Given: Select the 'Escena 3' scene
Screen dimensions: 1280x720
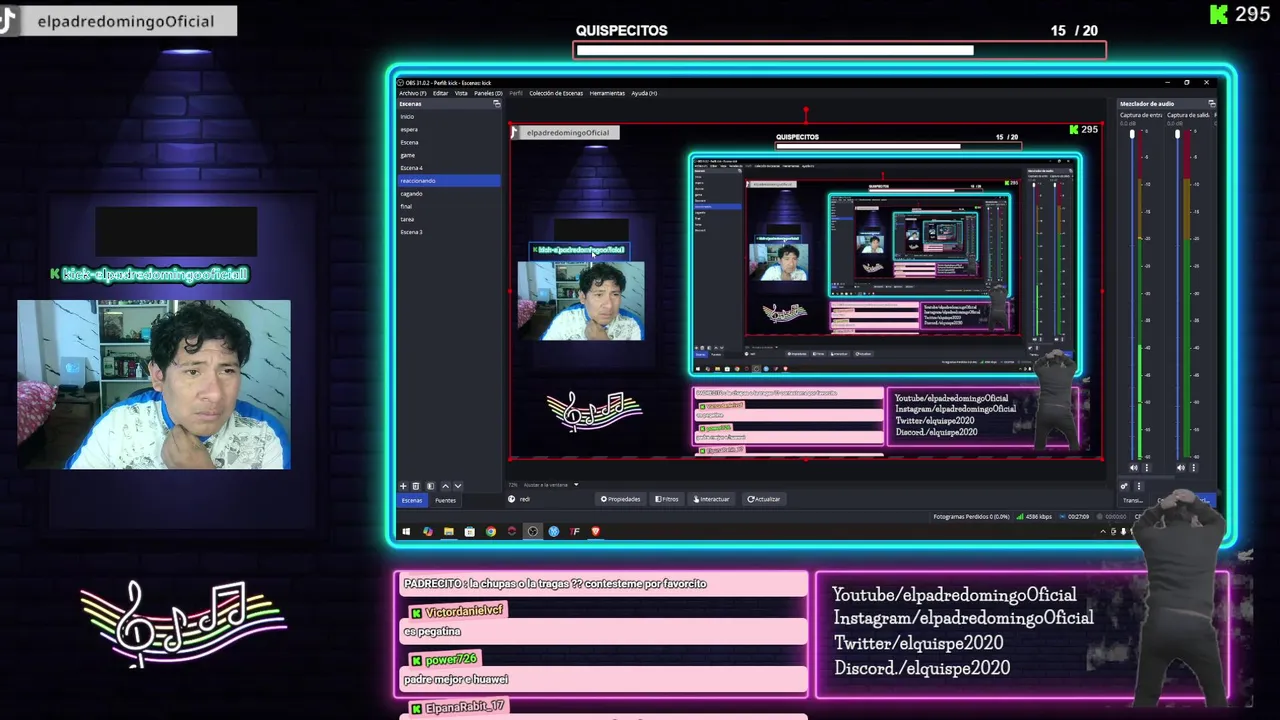Looking at the screenshot, I should click(x=448, y=232).
